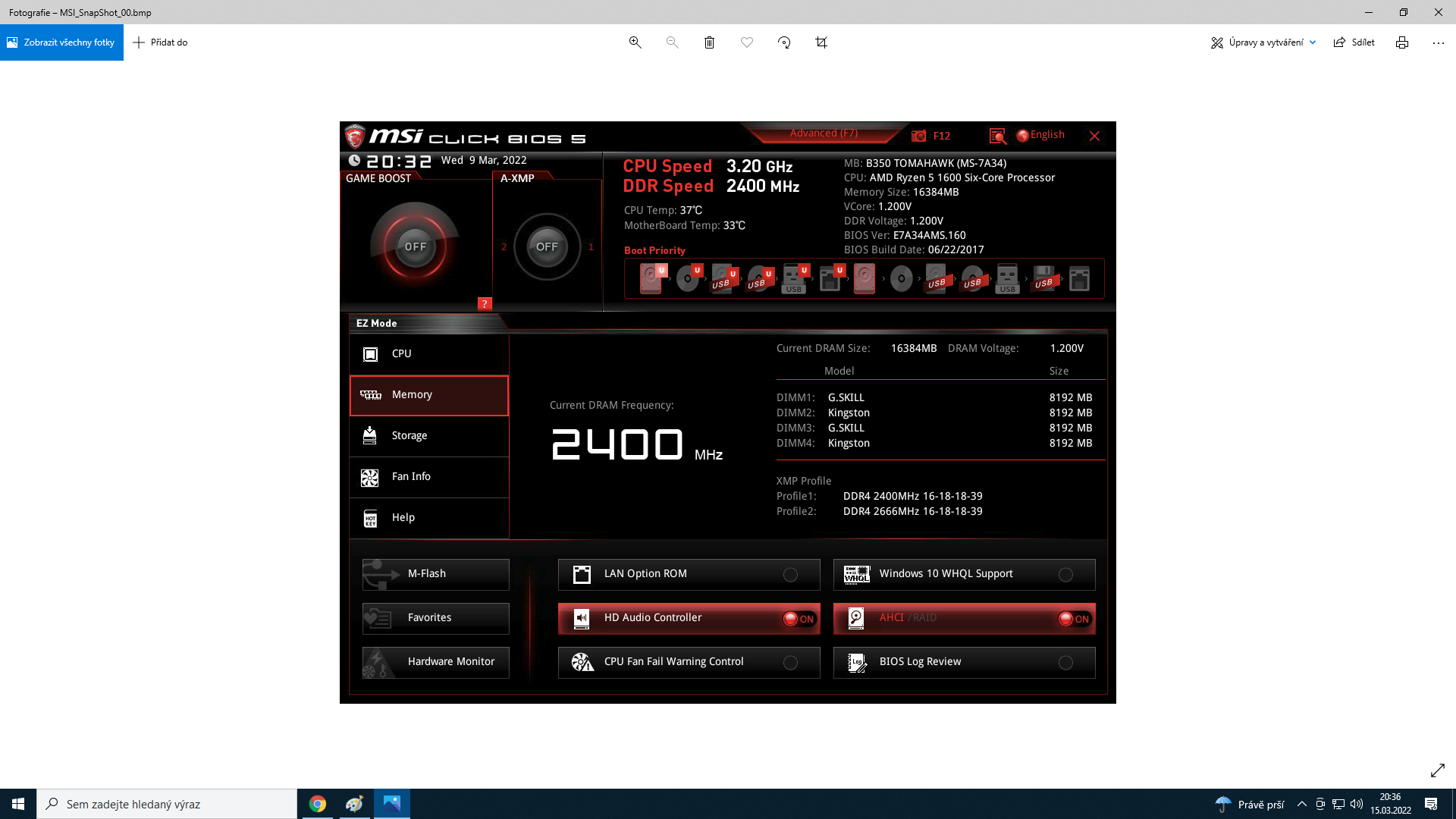Enable the LAN Option ROM toggle

click(790, 575)
